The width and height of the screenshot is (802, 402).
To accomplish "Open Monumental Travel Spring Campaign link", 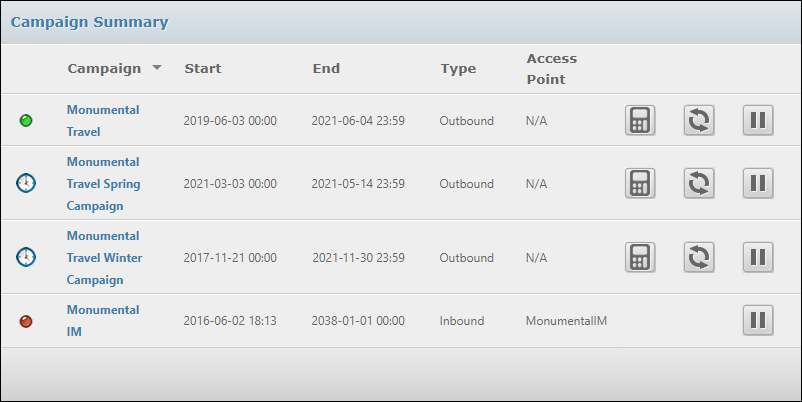I will point(103,184).
